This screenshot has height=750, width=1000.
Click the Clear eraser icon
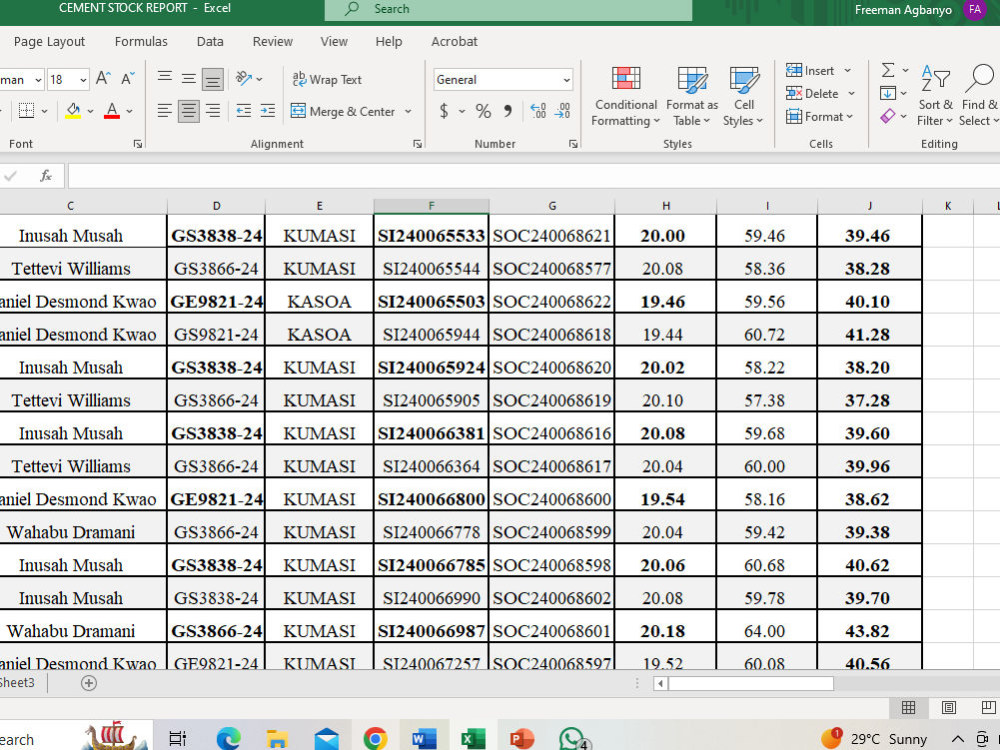[888, 116]
